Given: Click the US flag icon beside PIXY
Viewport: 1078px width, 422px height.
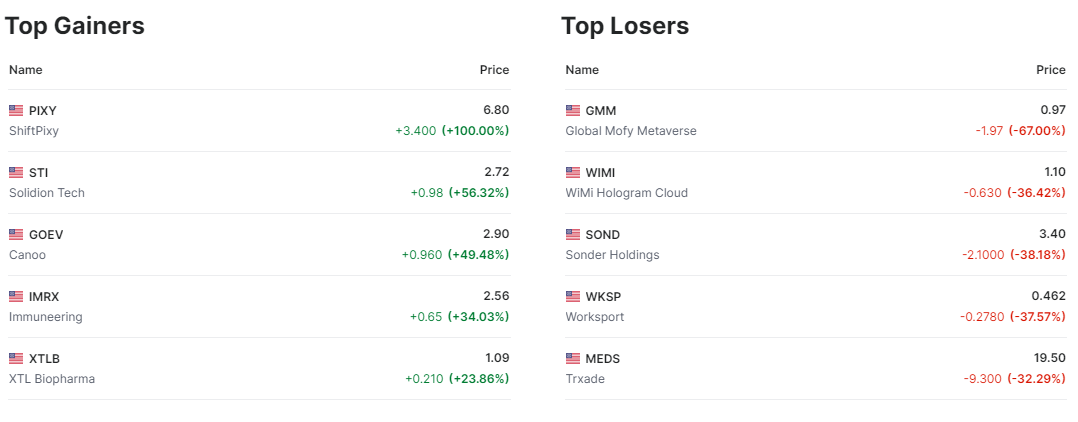Looking at the screenshot, I should (x=16, y=111).
